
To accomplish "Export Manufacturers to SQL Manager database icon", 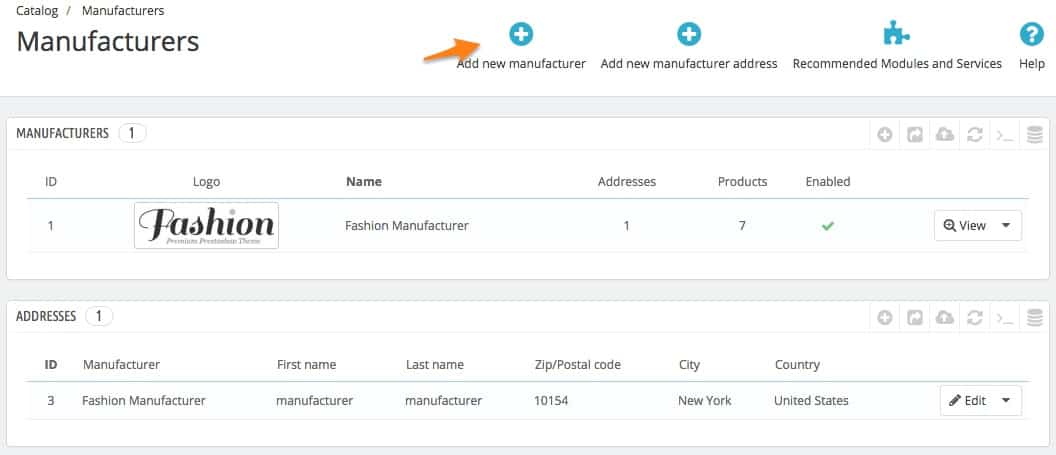I will (x=1035, y=135).
